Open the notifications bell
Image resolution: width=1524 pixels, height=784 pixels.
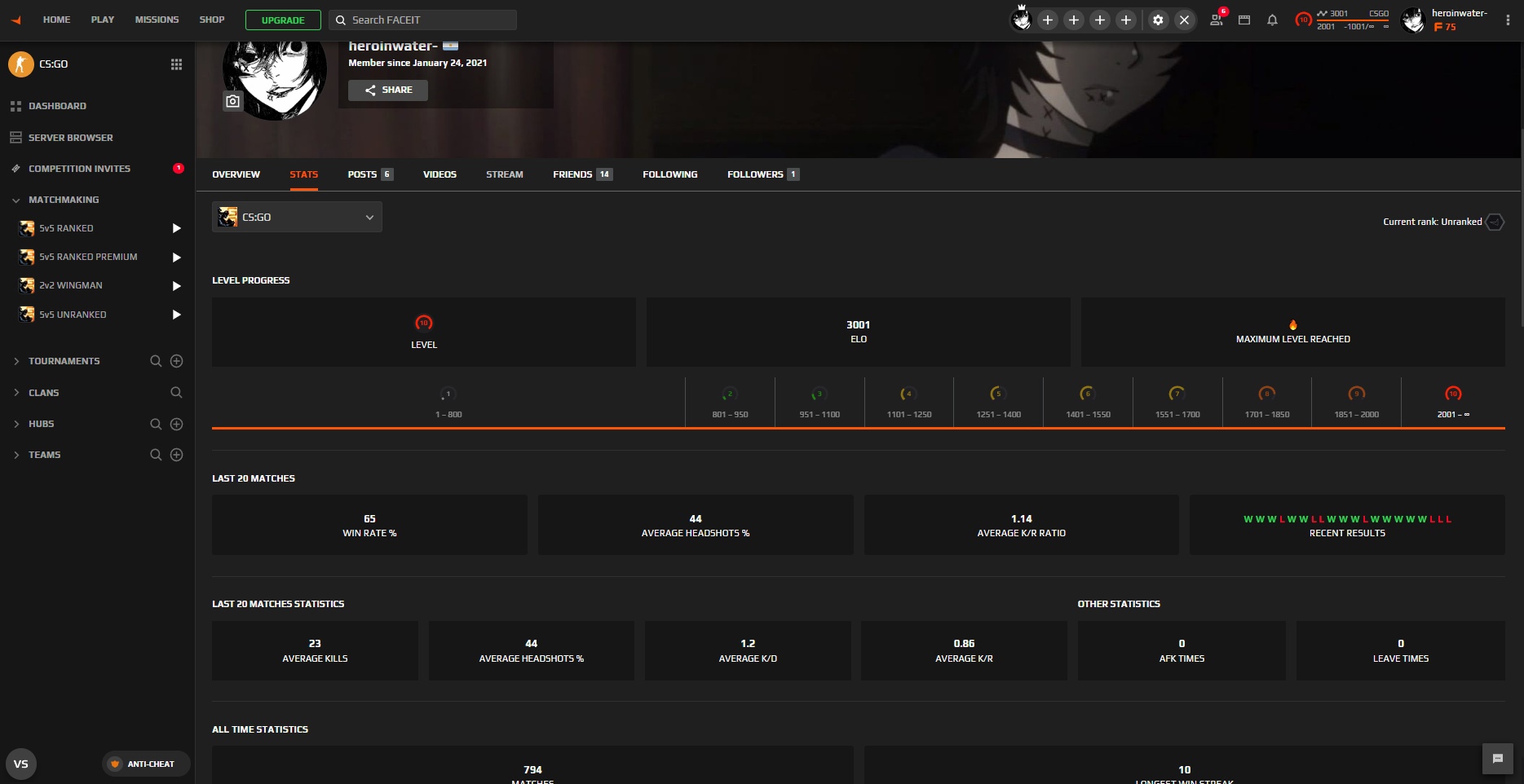point(1272,20)
